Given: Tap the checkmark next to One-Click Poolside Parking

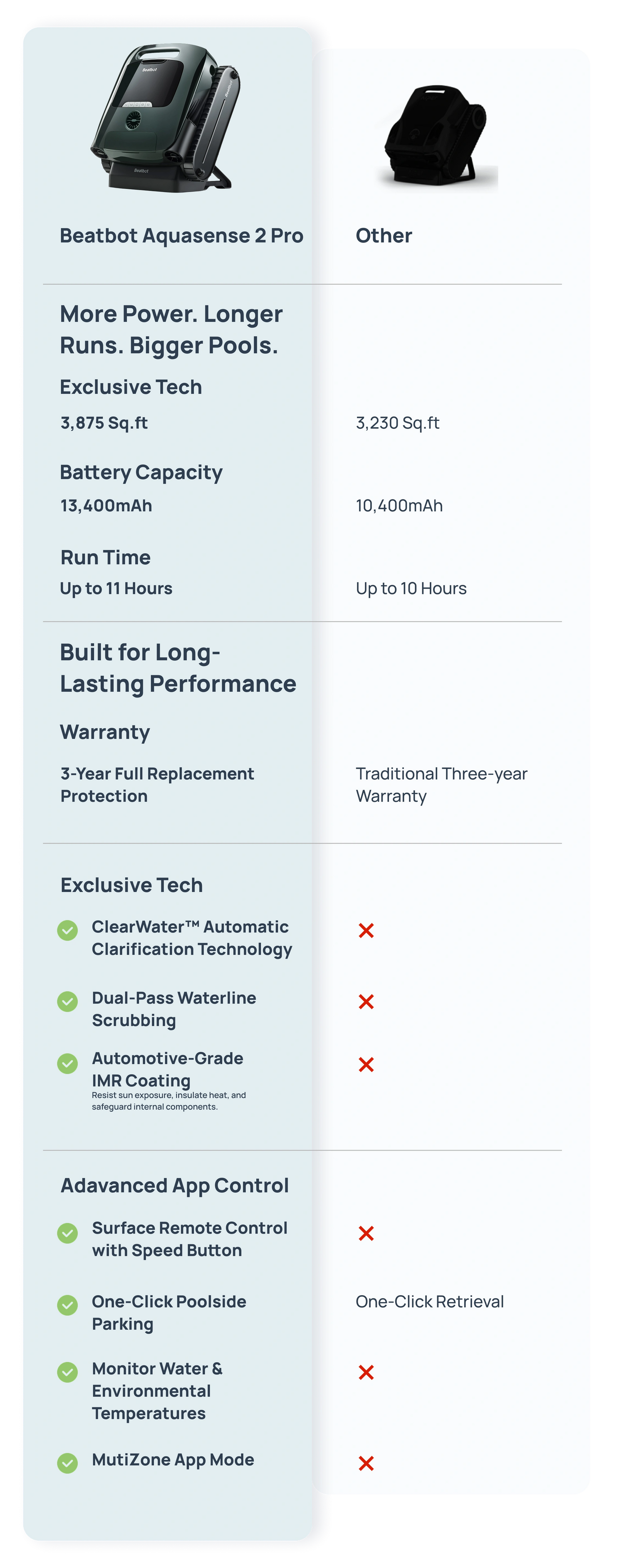Looking at the screenshot, I should click(x=67, y=1304).
